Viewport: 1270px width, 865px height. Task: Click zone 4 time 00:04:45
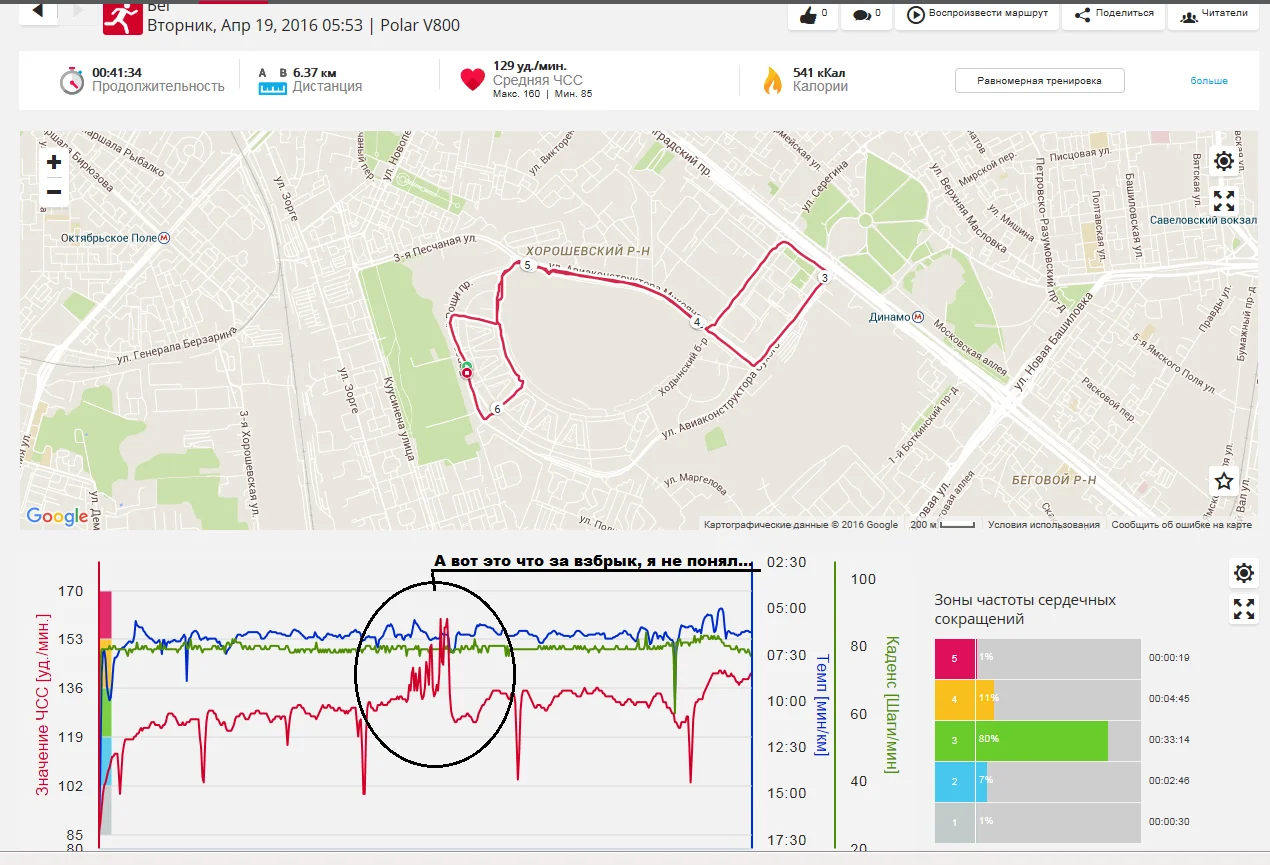[x=1169, y=699]
